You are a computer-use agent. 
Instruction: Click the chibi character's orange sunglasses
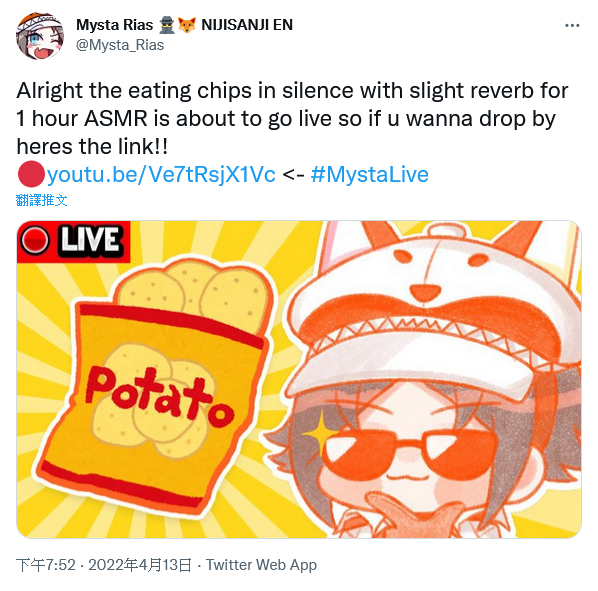click(x=410, y=454)
